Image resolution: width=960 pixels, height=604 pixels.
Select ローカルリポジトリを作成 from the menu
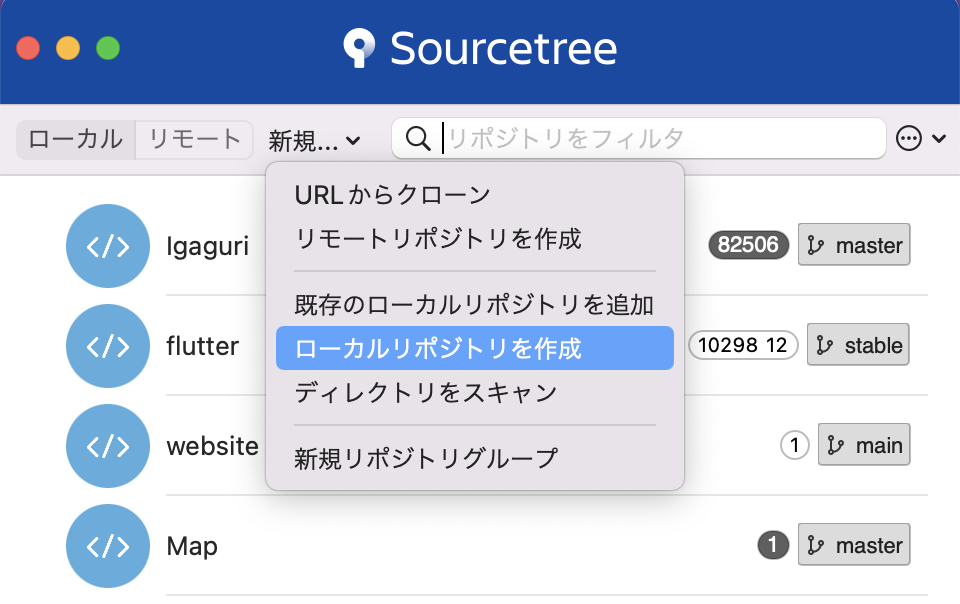point(410,347)
